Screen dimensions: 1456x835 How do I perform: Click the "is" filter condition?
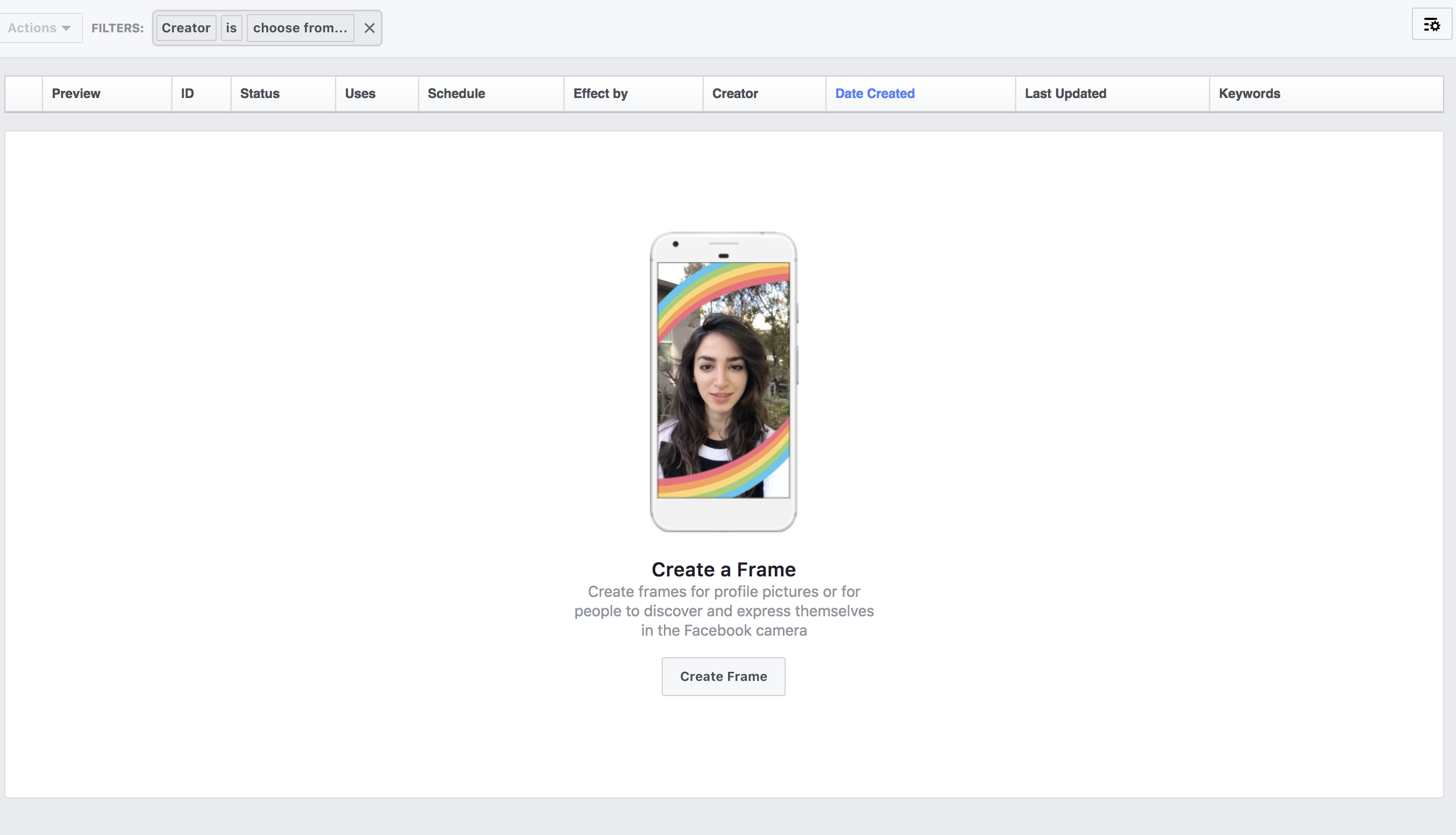click(x=231, y=27)
